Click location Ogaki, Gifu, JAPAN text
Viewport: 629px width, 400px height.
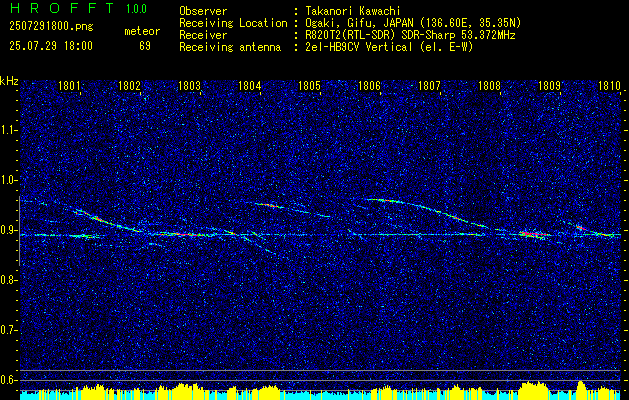[x=412, y=23]
